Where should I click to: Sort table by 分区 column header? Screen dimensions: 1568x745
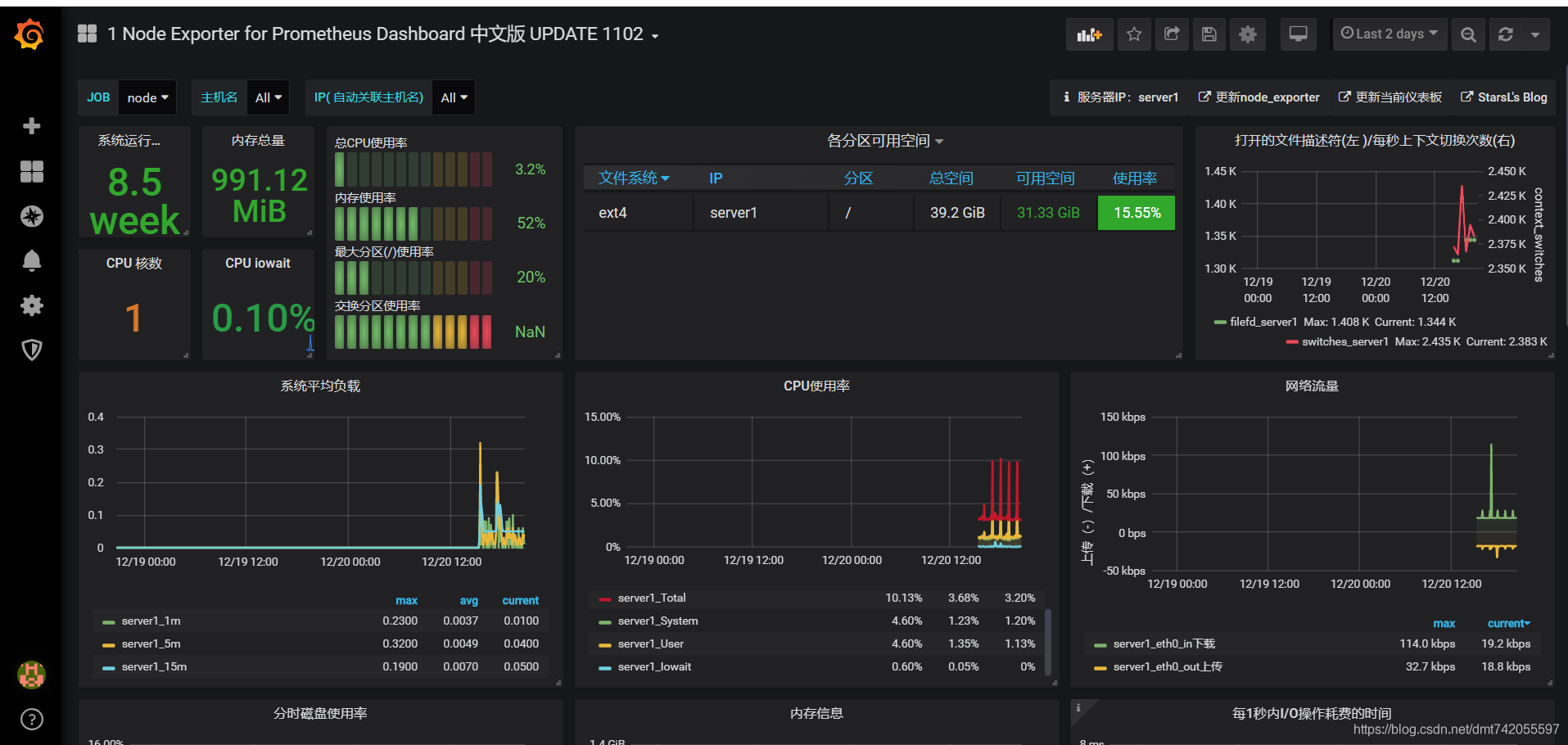pos(858,178)
